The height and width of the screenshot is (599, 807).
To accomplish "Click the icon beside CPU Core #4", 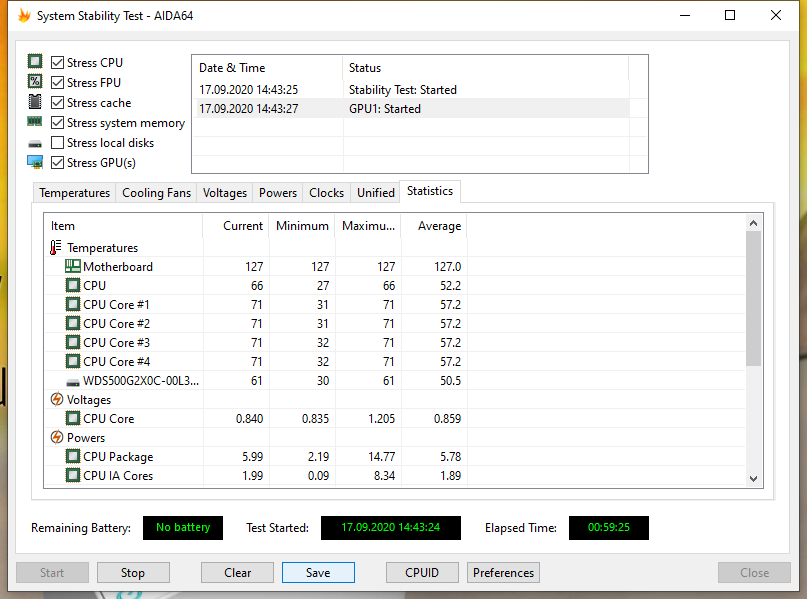I will tap(73, 361).
